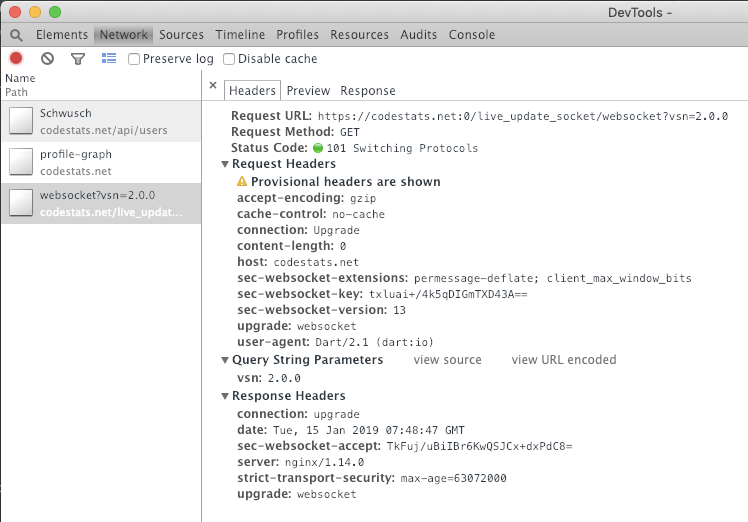Enable the Disable cache checkbox
This screenshot has height=522, width=748.
coord(229,59)
